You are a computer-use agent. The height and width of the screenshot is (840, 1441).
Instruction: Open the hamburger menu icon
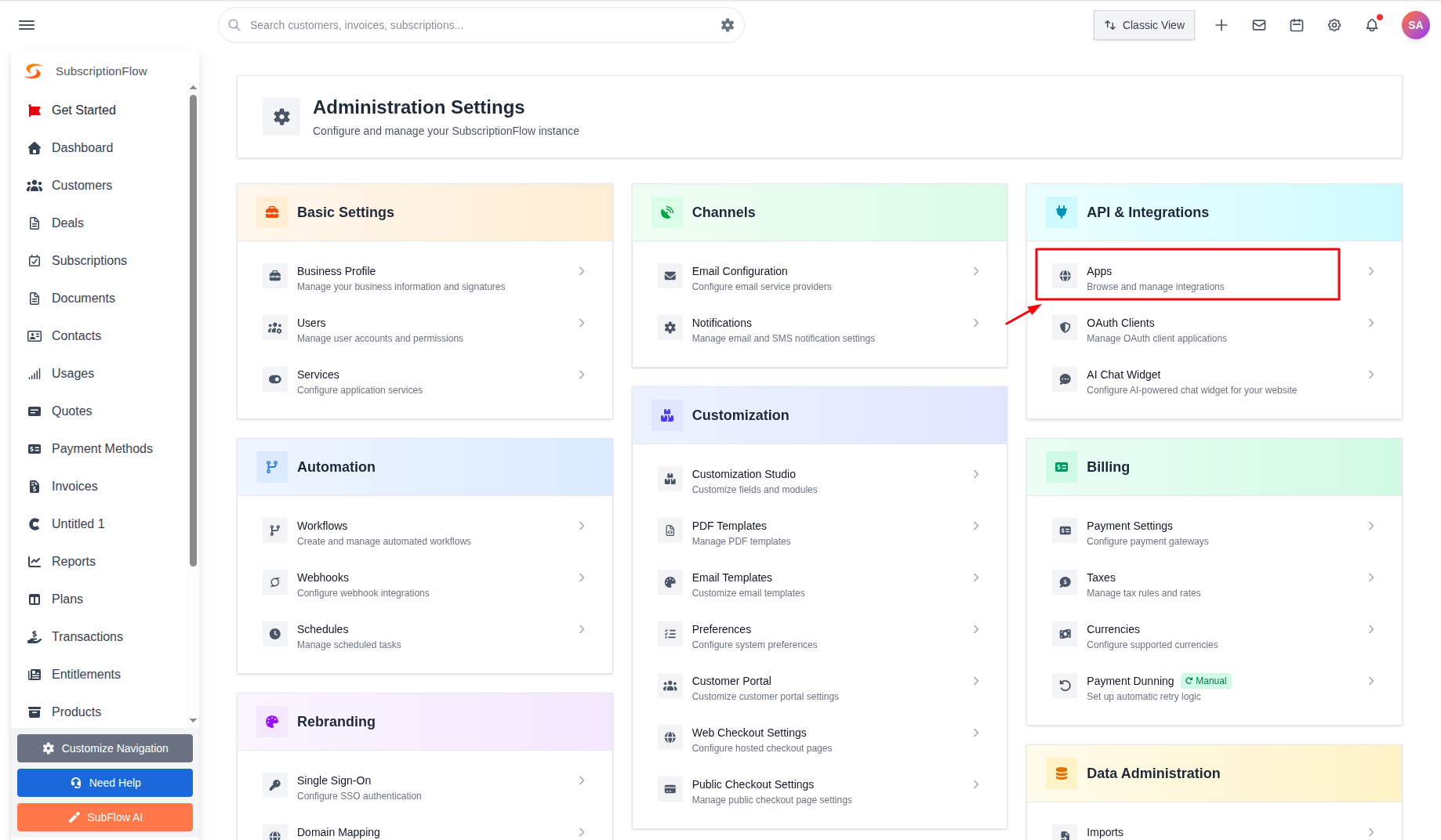click(x=27, y=25)
